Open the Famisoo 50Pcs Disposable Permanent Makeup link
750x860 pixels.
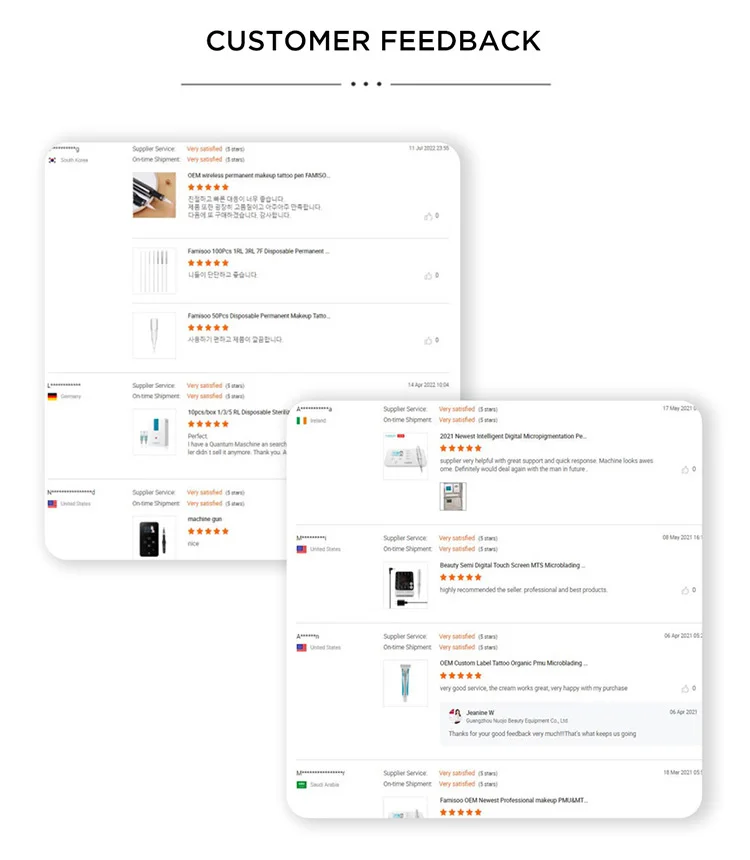[259, 316]
